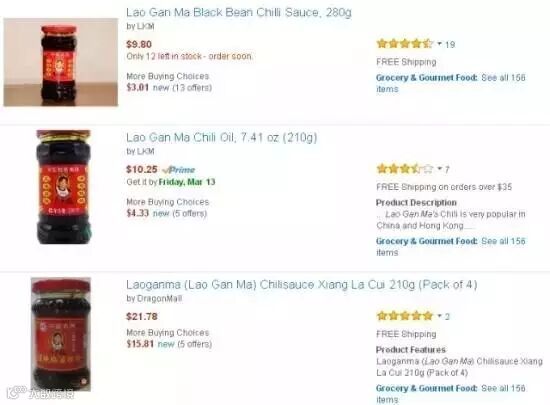
Task: Open the Xiang La Cui pack of 4 image
Action: pyautogui.click(x=61, y=334)
